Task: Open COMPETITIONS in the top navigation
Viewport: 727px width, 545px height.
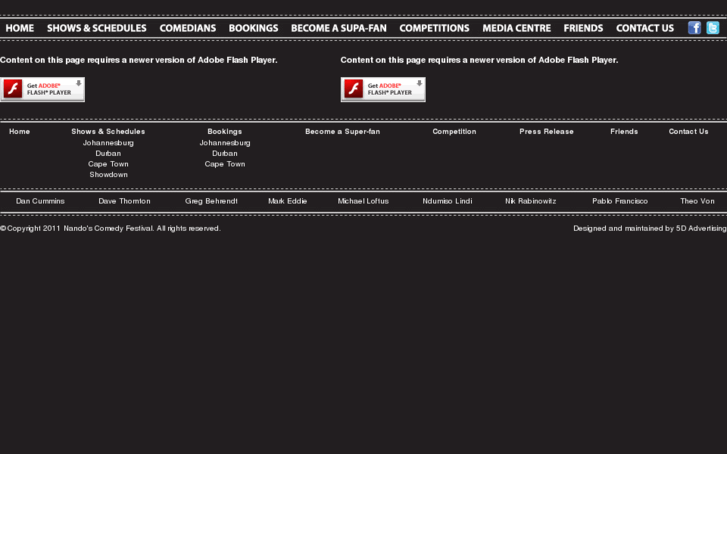Action: 434,28
